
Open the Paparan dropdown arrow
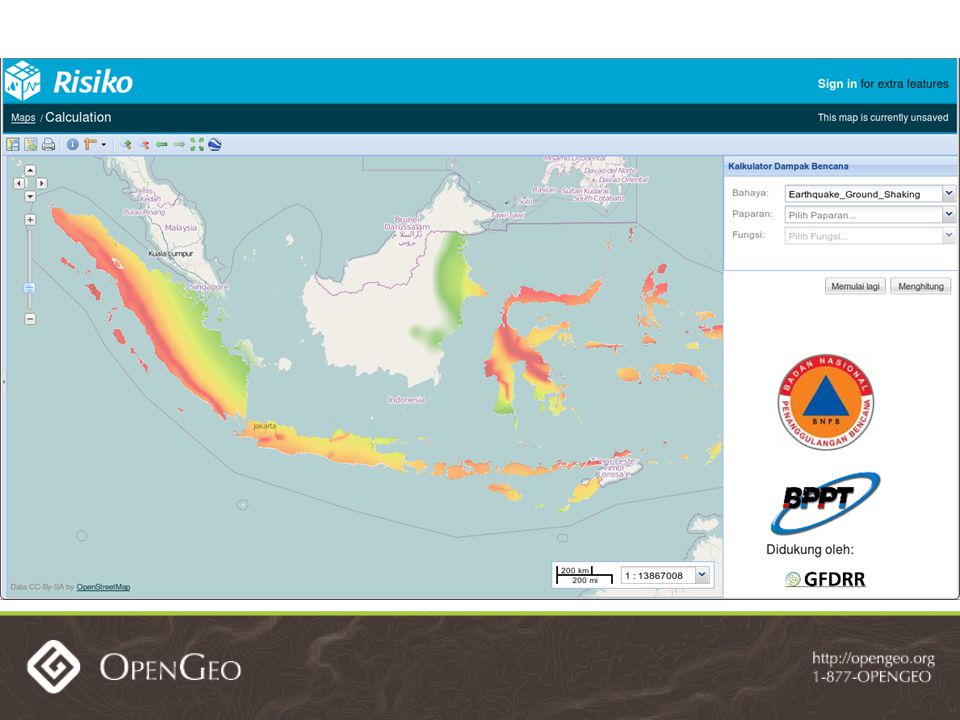[x=948, y=214]
